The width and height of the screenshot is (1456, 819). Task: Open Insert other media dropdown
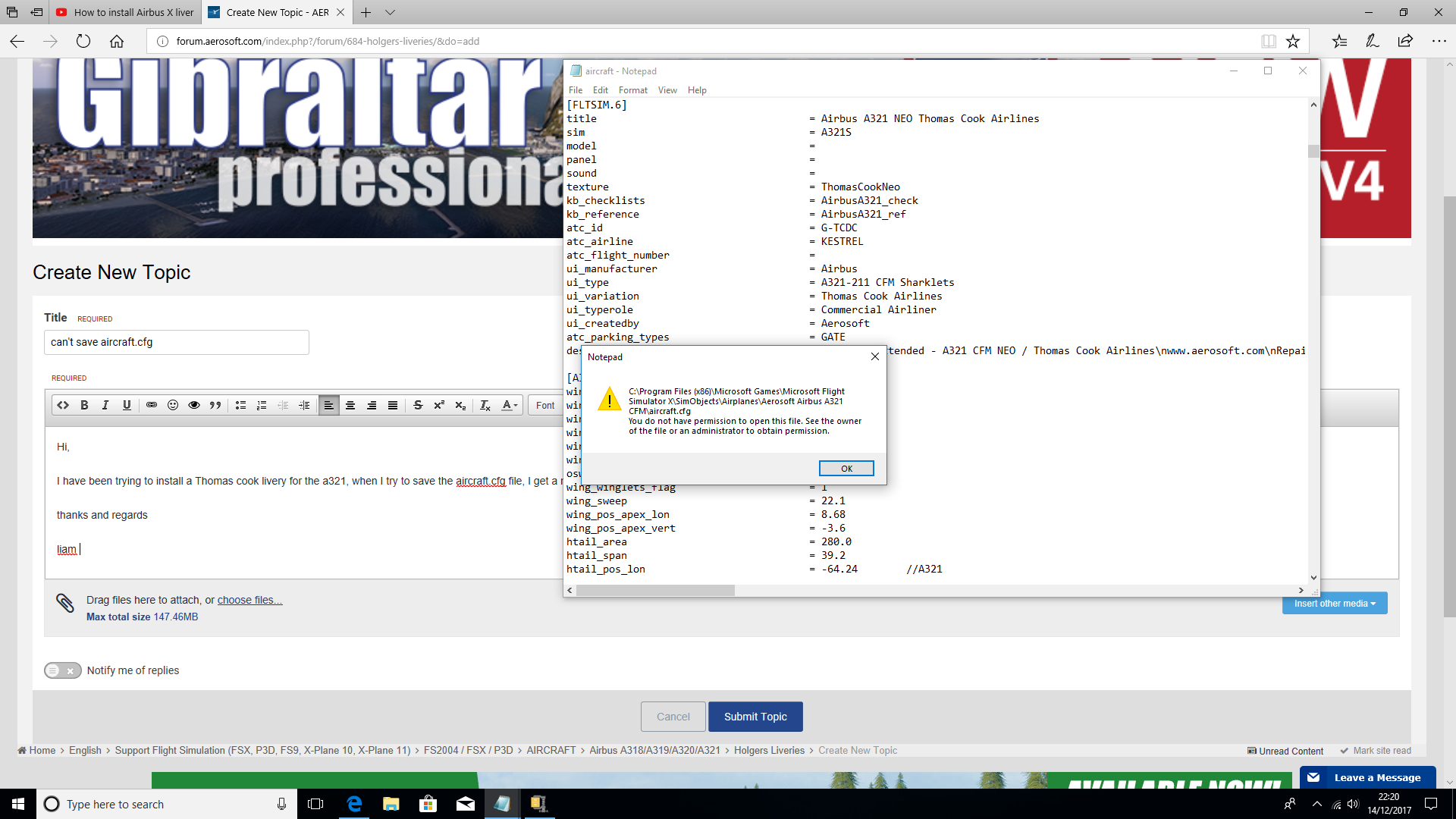(x=1335, y=604)
